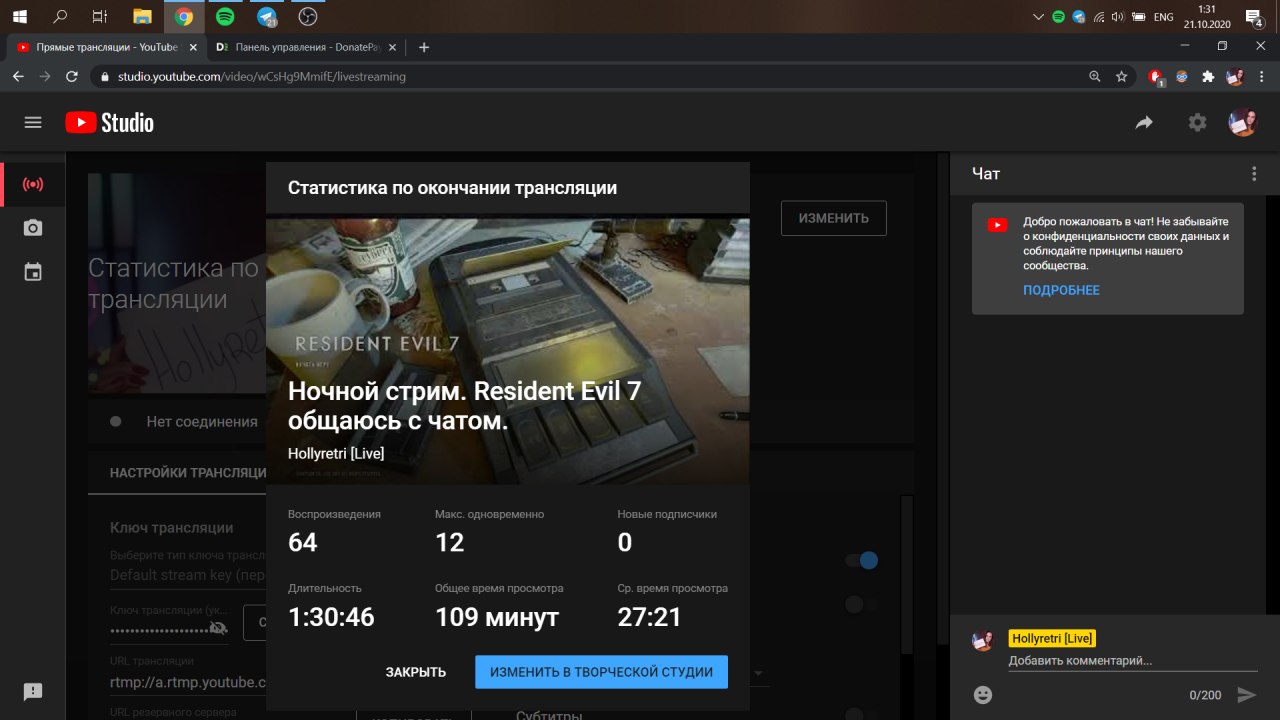Open Chrome profile avatar in browser toolbar
The width and height of the screenshot is (1280, 720).
(1236, 76)
